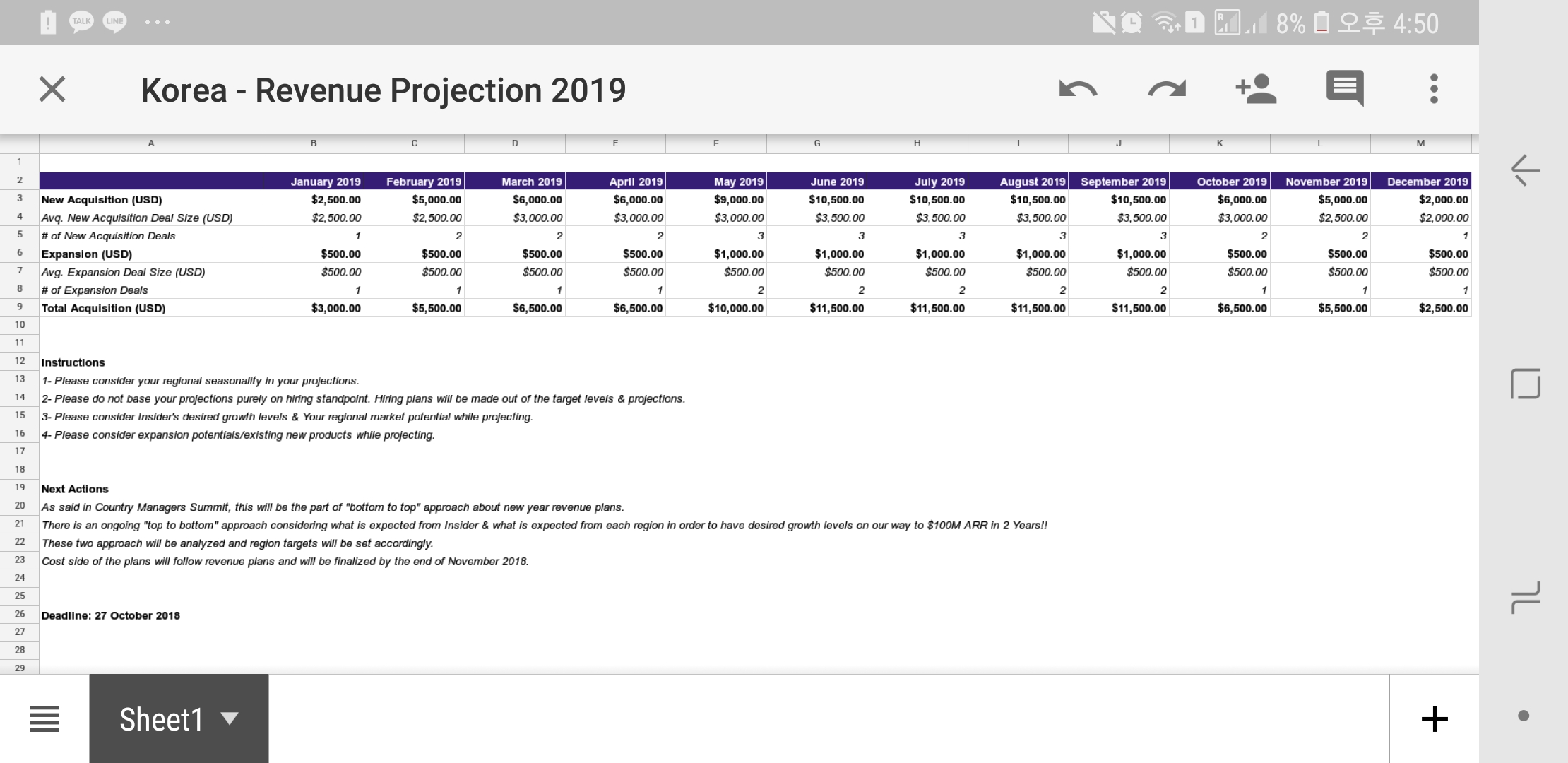
Task: Tap the undo arrow icon
Action: pos(1078,89)
